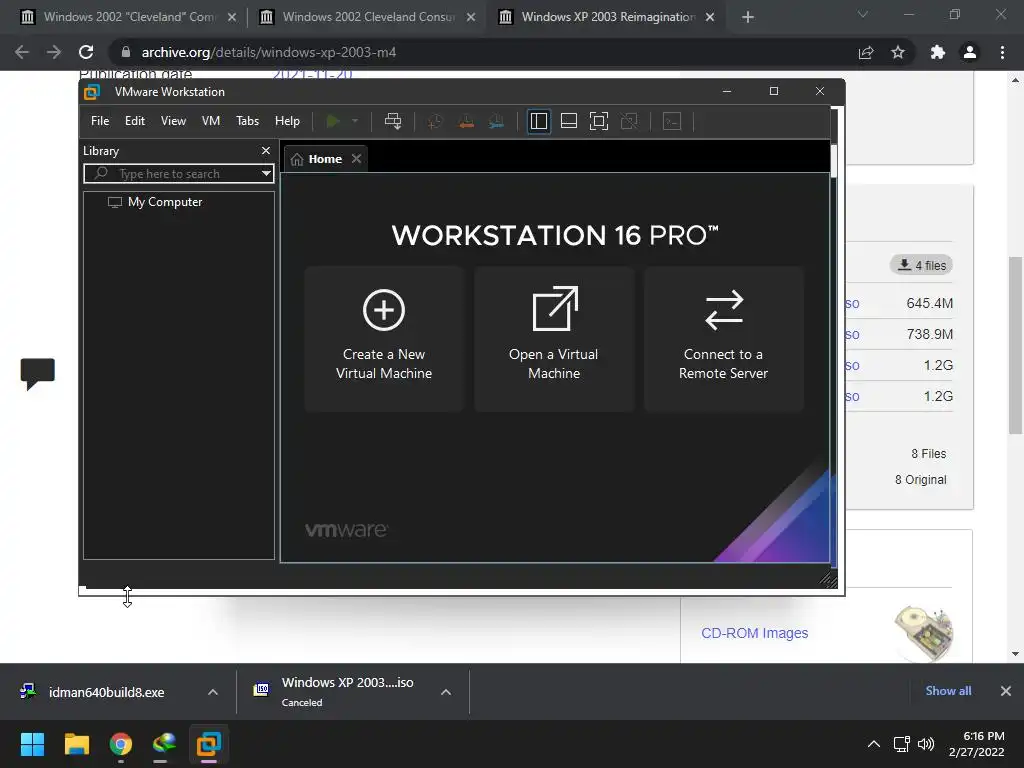Expand the Library search dropdown arrow
This screenshot has width=1024, height=768.
click(266, 174)
